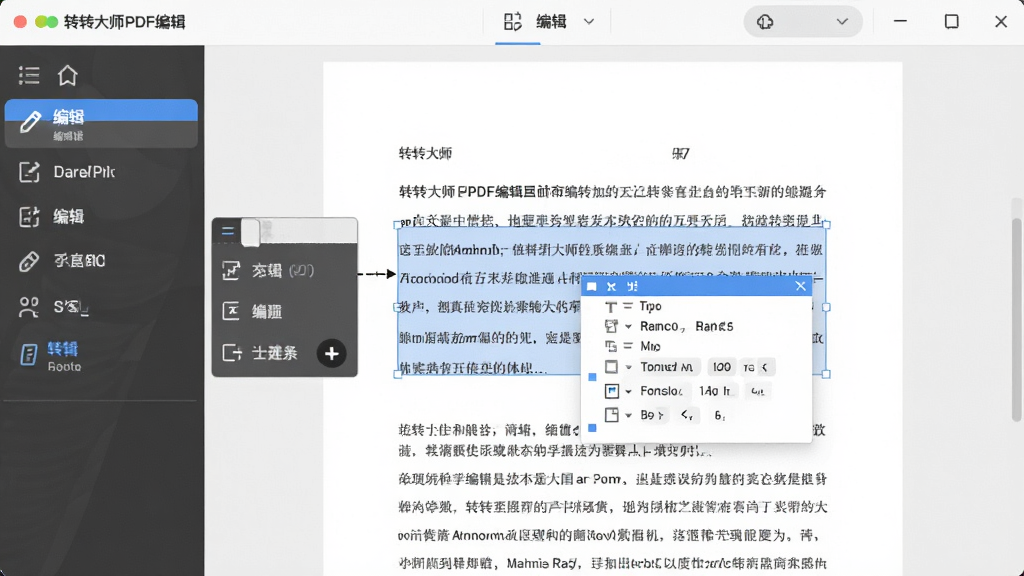Click the 100 value field
Screen dimensions: 1024x576
pos(722,367)
